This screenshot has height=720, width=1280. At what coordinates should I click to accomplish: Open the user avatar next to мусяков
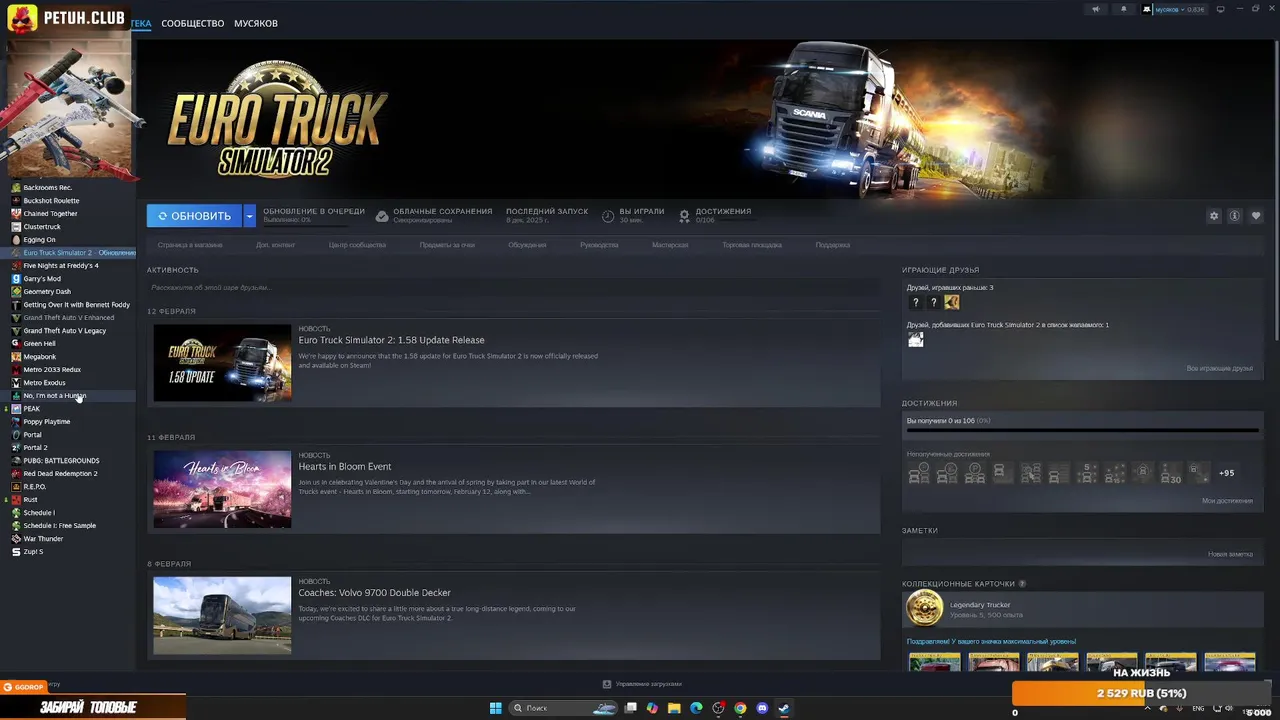pos(1147,9)
